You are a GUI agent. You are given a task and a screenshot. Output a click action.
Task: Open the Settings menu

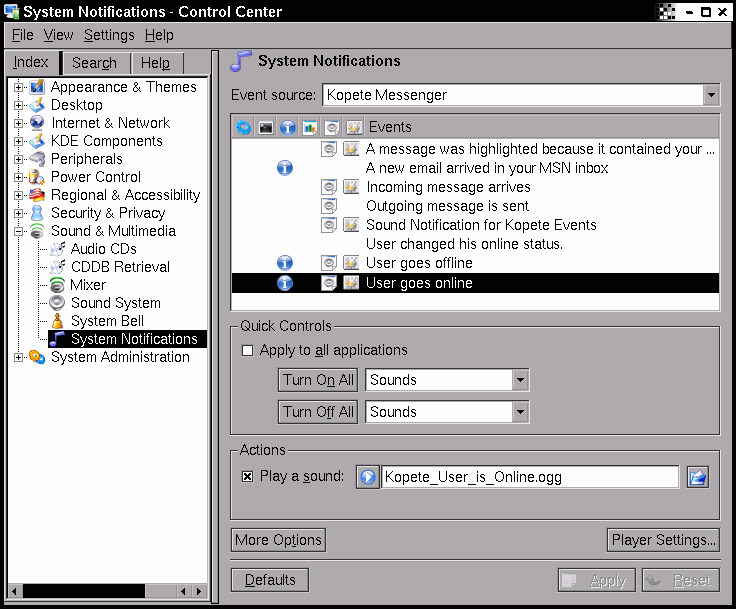[x=109, y=35]
